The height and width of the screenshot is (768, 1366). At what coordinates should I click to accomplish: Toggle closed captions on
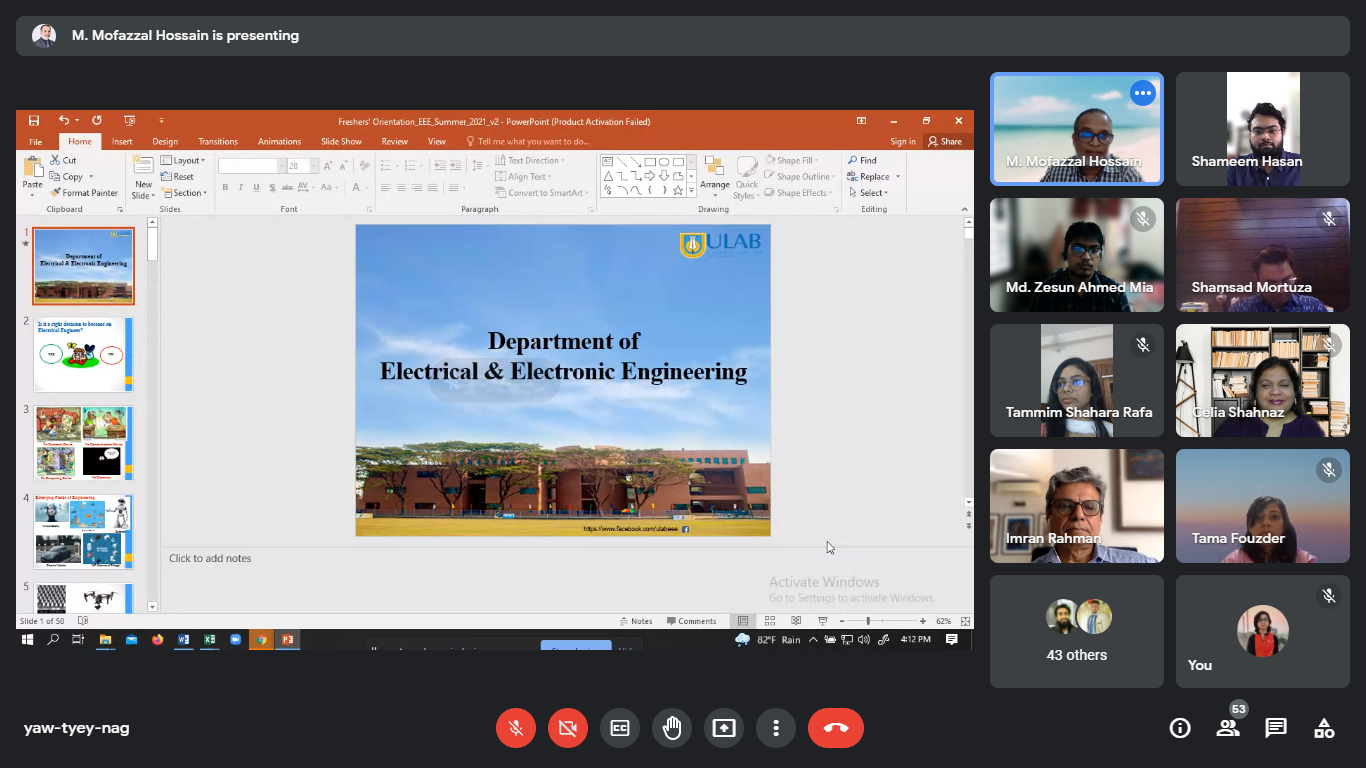(x=620, y=728)
